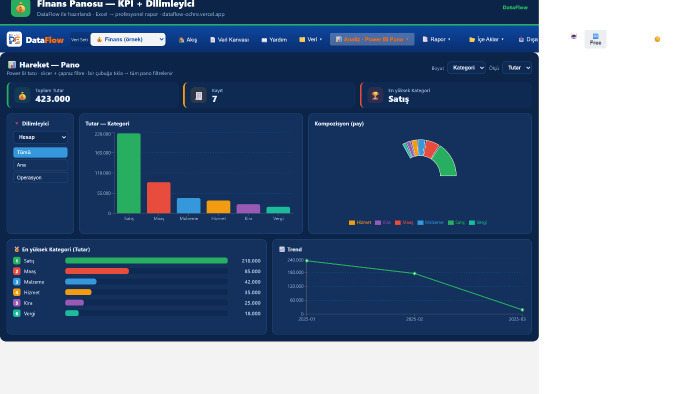Viewport: 700px width, 394px height.
Task: Click the purple Kira bar in bar chart
Action: click(x=248, y=209)
